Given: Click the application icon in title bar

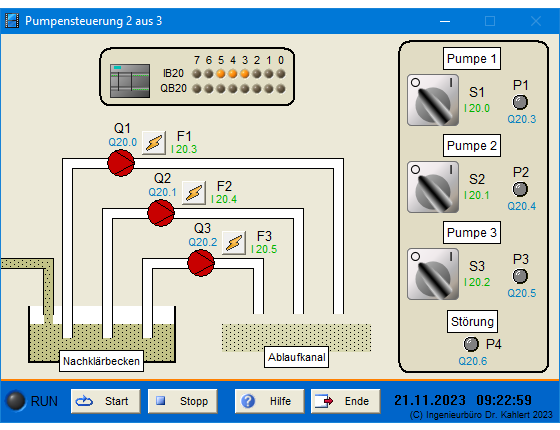Looking at the screenshot, I should click(12, 21).
